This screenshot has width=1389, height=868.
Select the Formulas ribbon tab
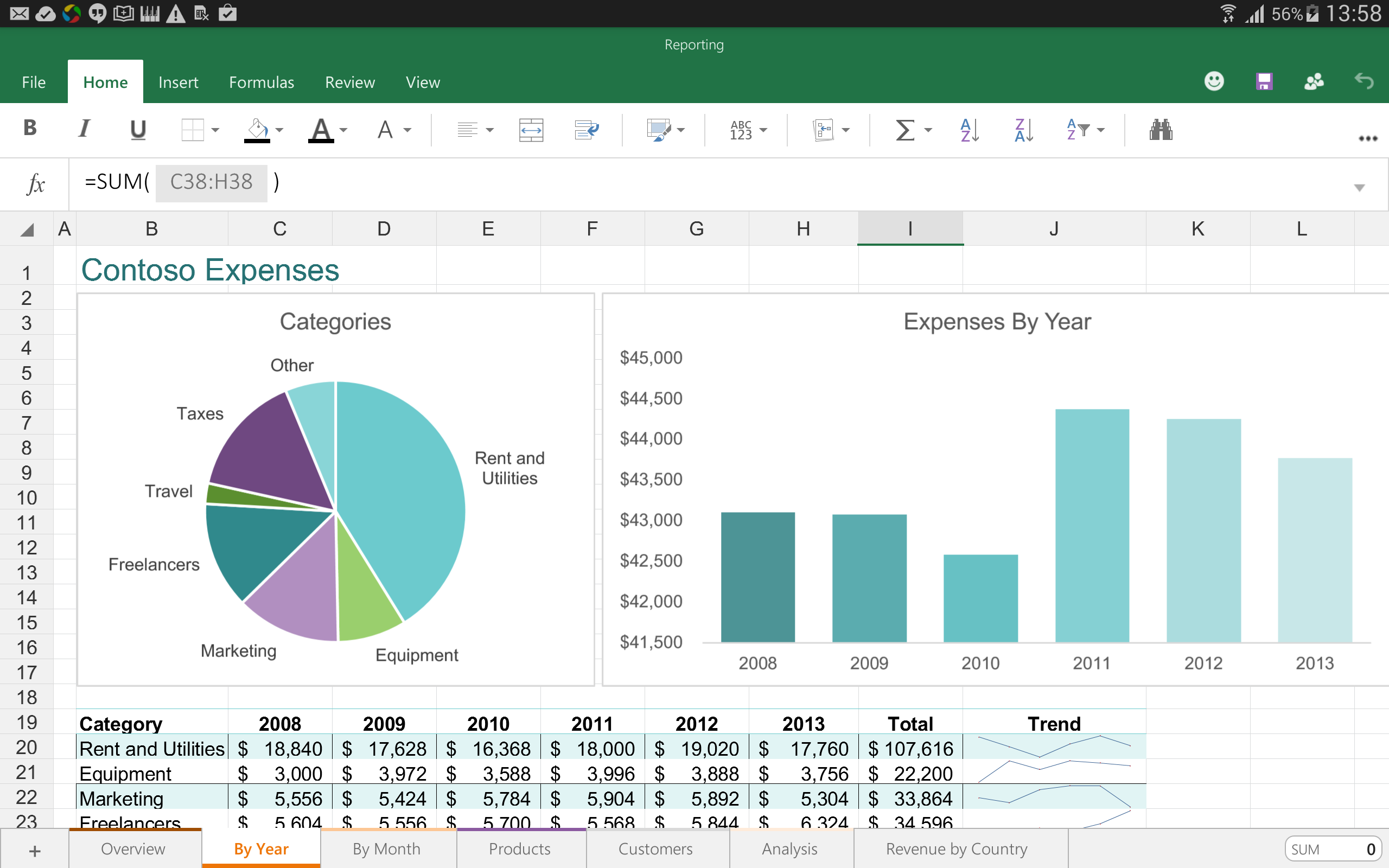coord(262,82)
